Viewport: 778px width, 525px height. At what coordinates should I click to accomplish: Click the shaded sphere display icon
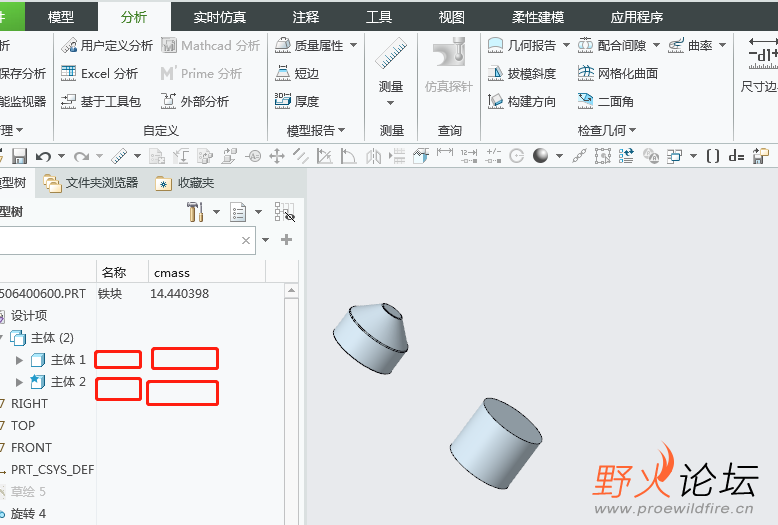(x=540, y=156)
